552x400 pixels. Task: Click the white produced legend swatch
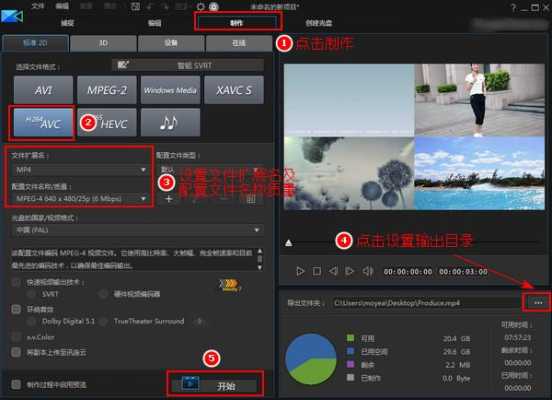[350, 377]
